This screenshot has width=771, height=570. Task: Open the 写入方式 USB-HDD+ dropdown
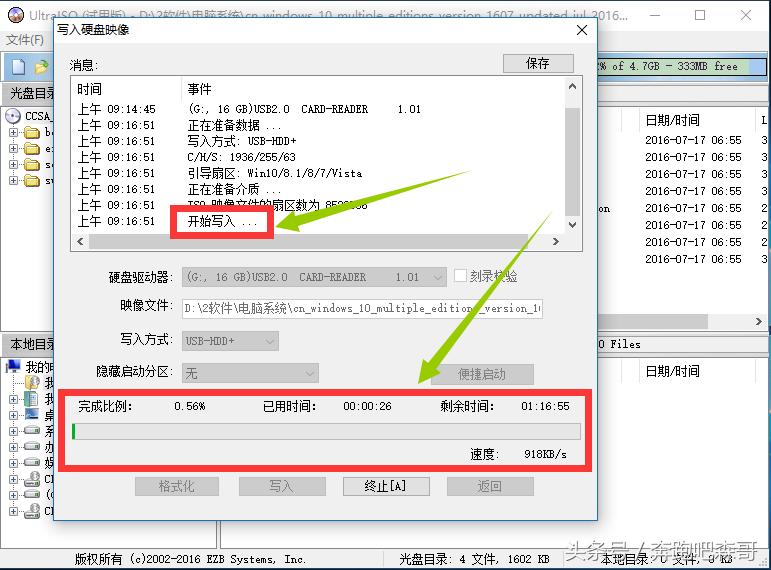point(230,341)
